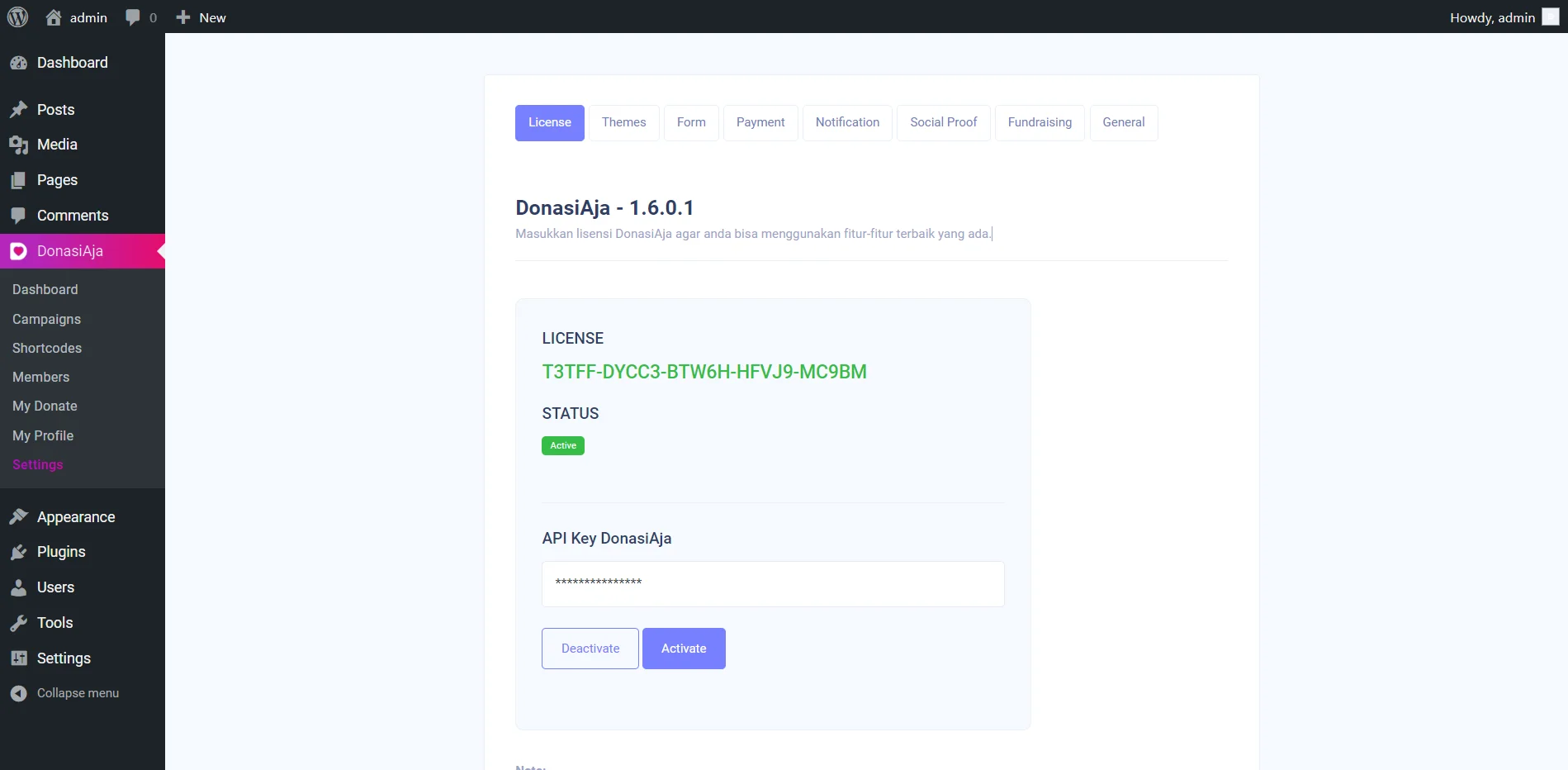Open the top Dashboard menu label
1568x770 pixels.
73,63
